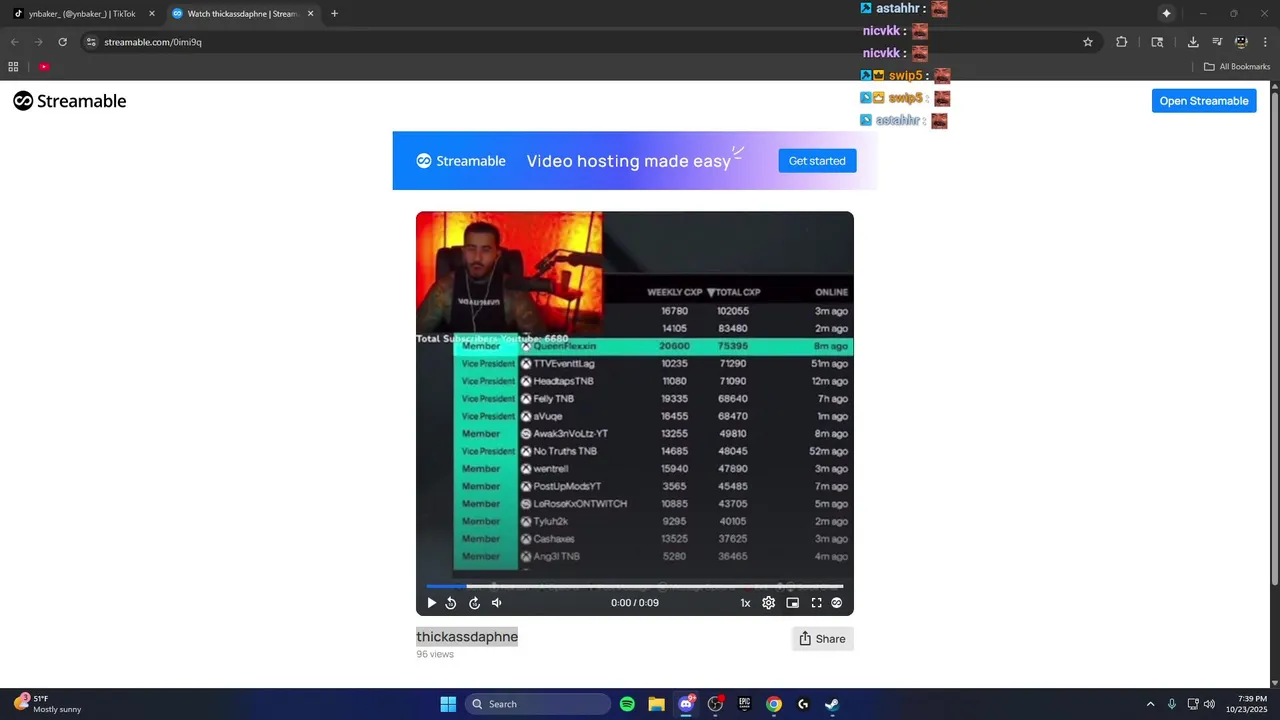This screenshot has height=720, width=1280.
Task: Click the Streamable logo in player controls
Action: [837, 603]
